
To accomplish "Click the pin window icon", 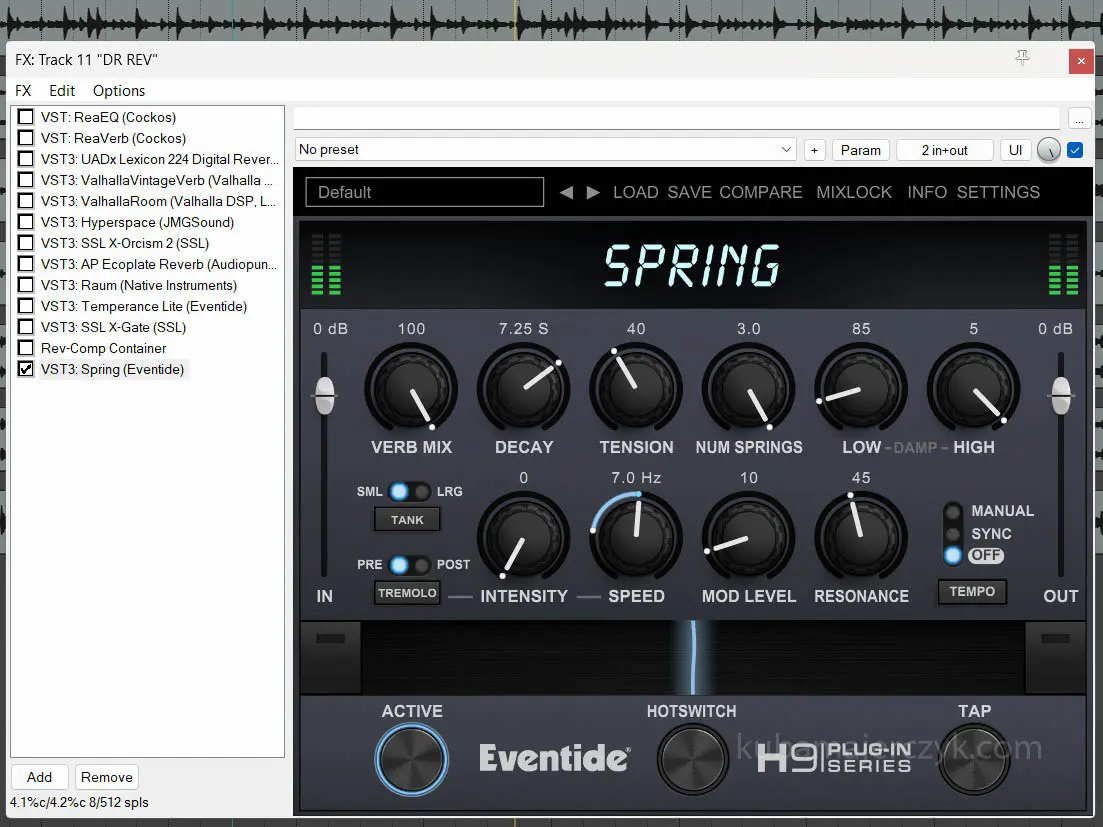I will pyautogui.click(x=1022, y=59).
